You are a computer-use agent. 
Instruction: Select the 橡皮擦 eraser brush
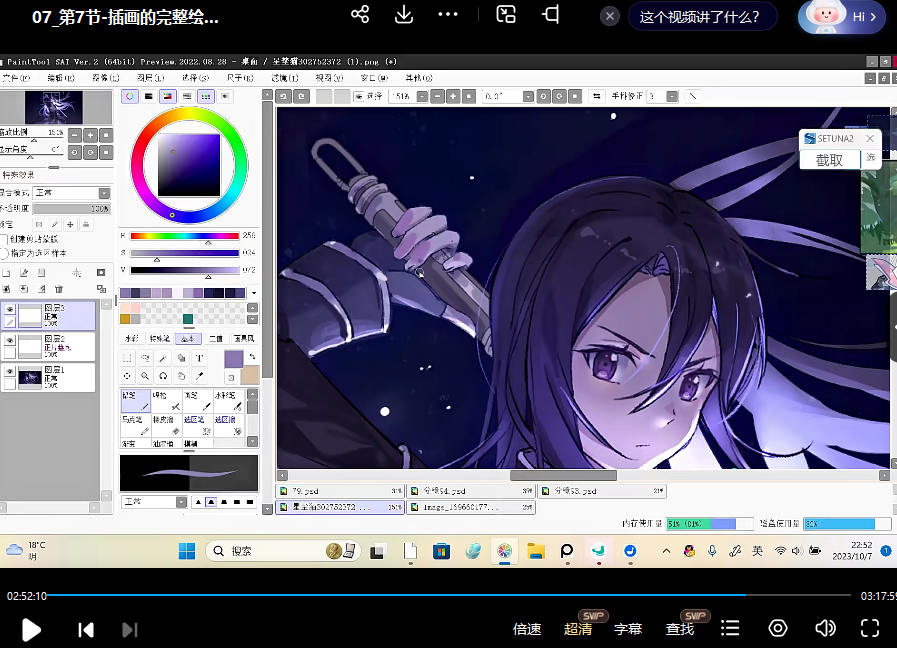coord(165,426)
